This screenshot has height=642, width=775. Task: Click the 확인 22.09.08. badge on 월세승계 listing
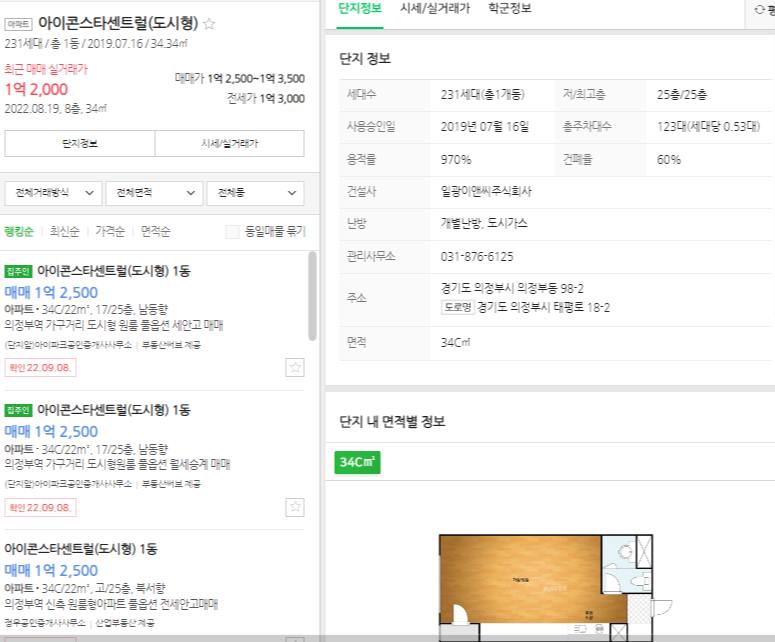41,508
